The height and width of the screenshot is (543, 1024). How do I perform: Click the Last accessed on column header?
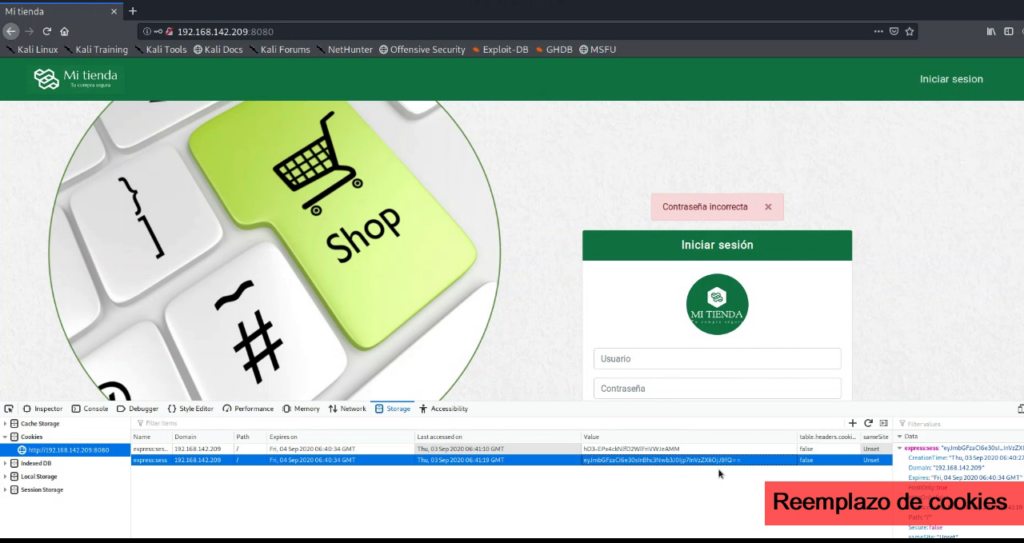point(498,436)
